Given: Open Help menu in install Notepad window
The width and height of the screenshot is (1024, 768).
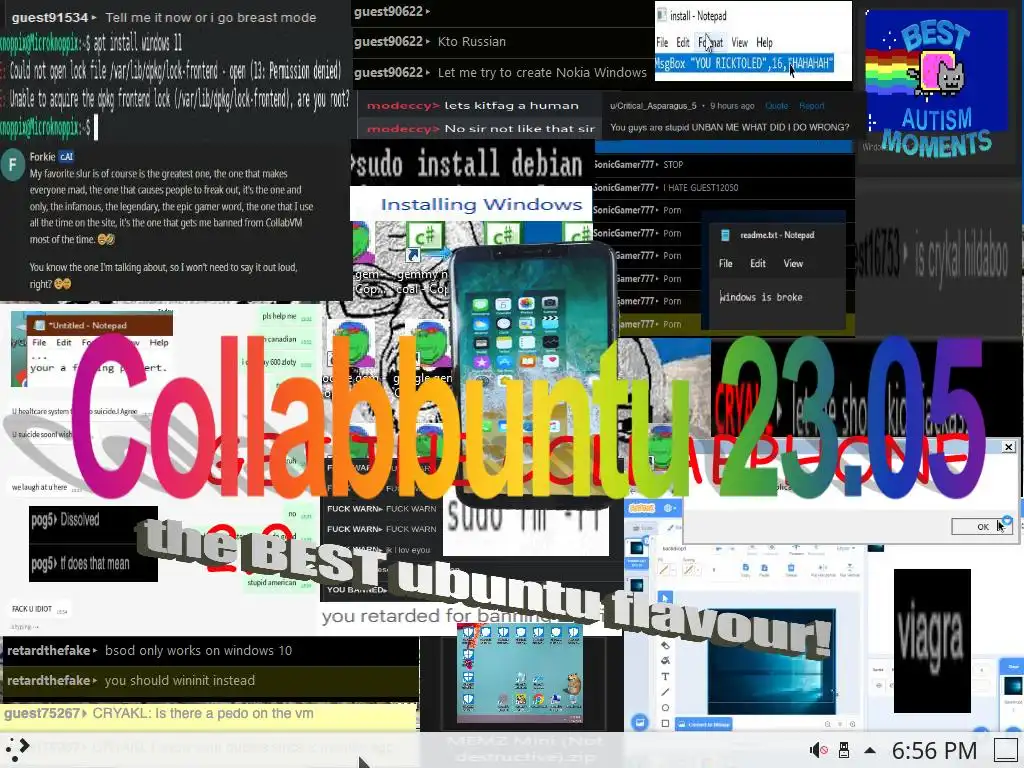Looking at the screenshot, I should (764, 42).
